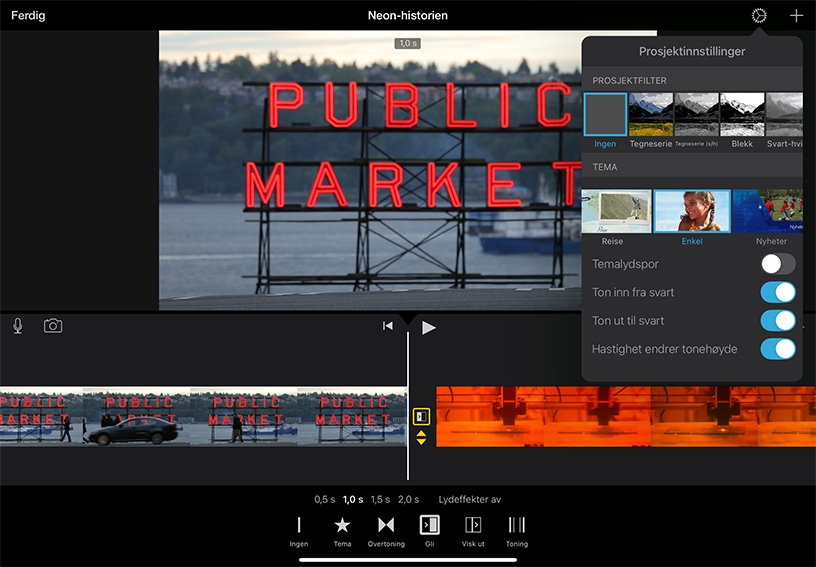Image resolution: width=816 pixels, height=567 pixels.
Task: Open the project settings gear icon
Action: click(x=759, y=16)
